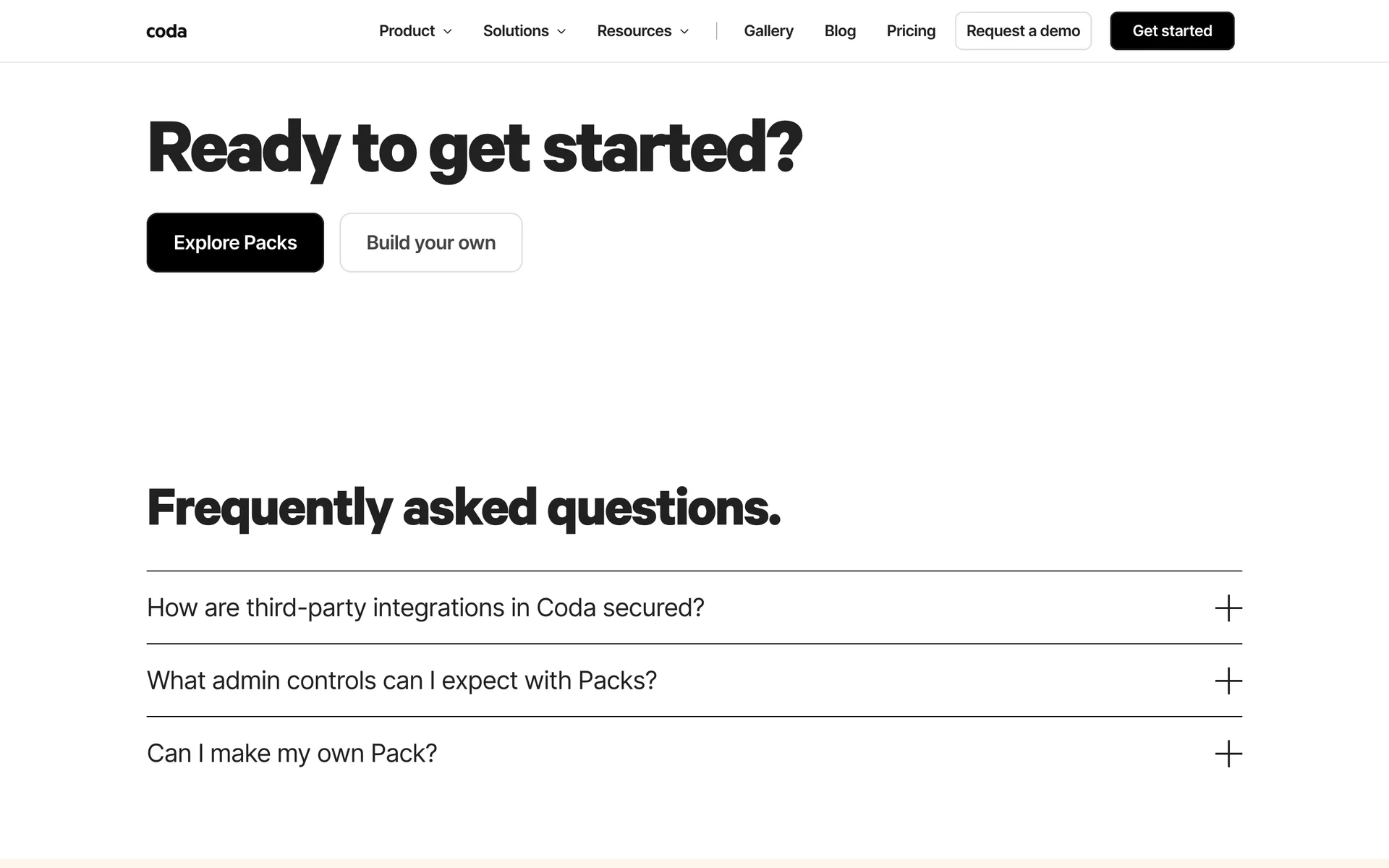Expand 'How are third-party integrations' question
The width and height of the screenshot is (1389, 868).
point(425,608)
